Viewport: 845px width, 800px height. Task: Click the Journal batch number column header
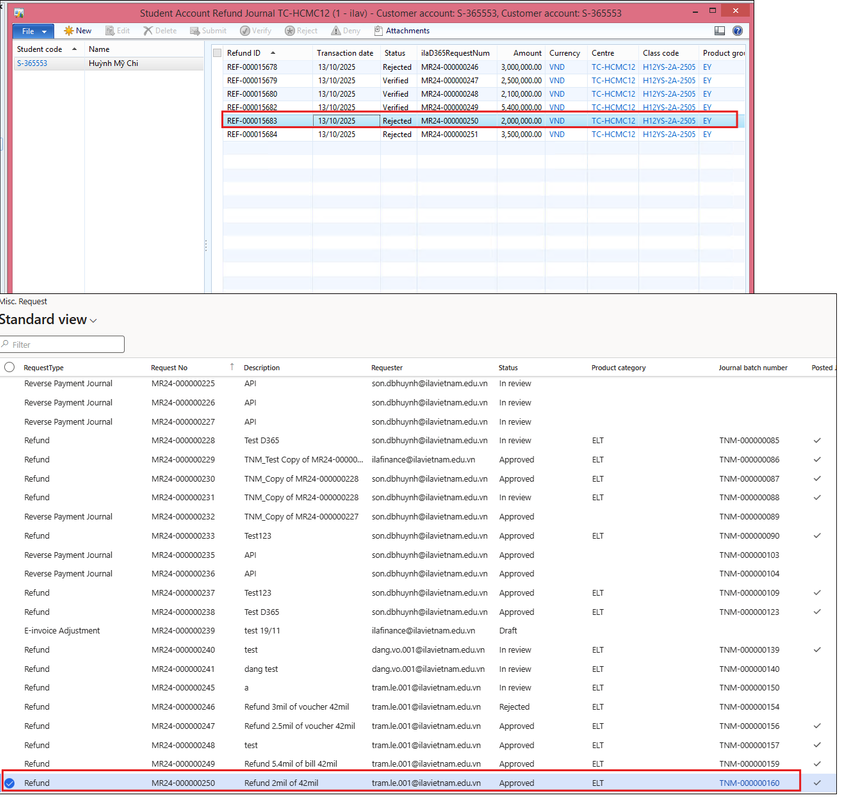753,368
